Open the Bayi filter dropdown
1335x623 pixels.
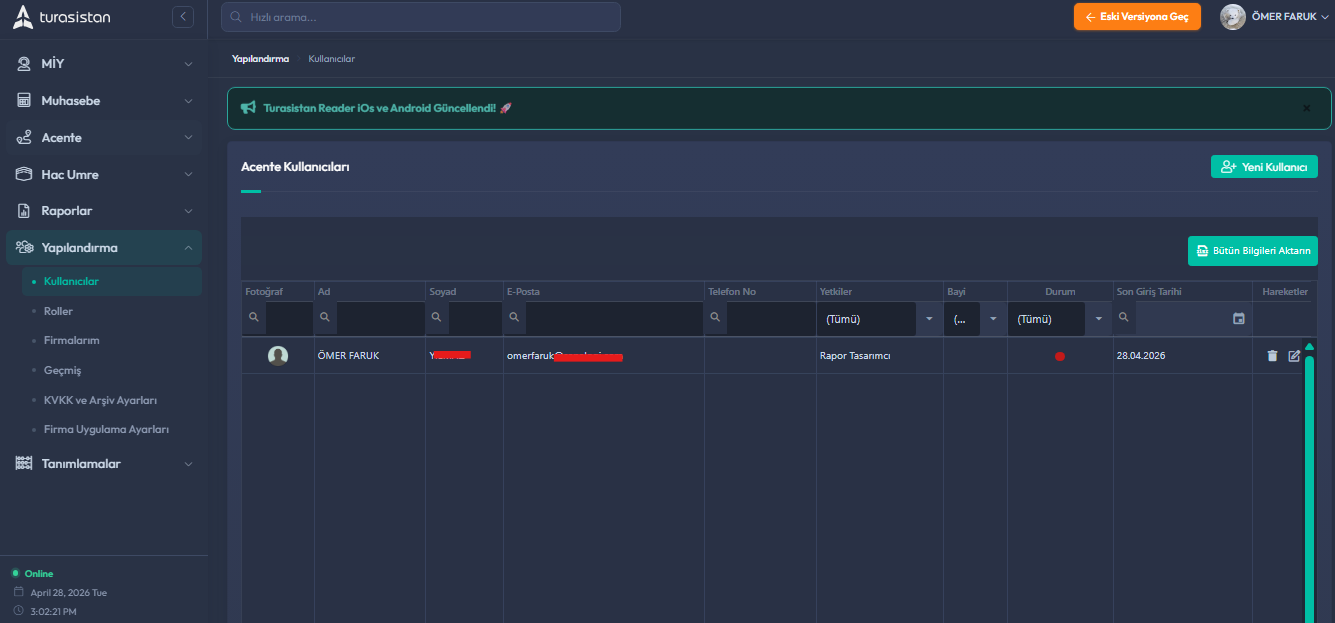click(x=992, y=319)
